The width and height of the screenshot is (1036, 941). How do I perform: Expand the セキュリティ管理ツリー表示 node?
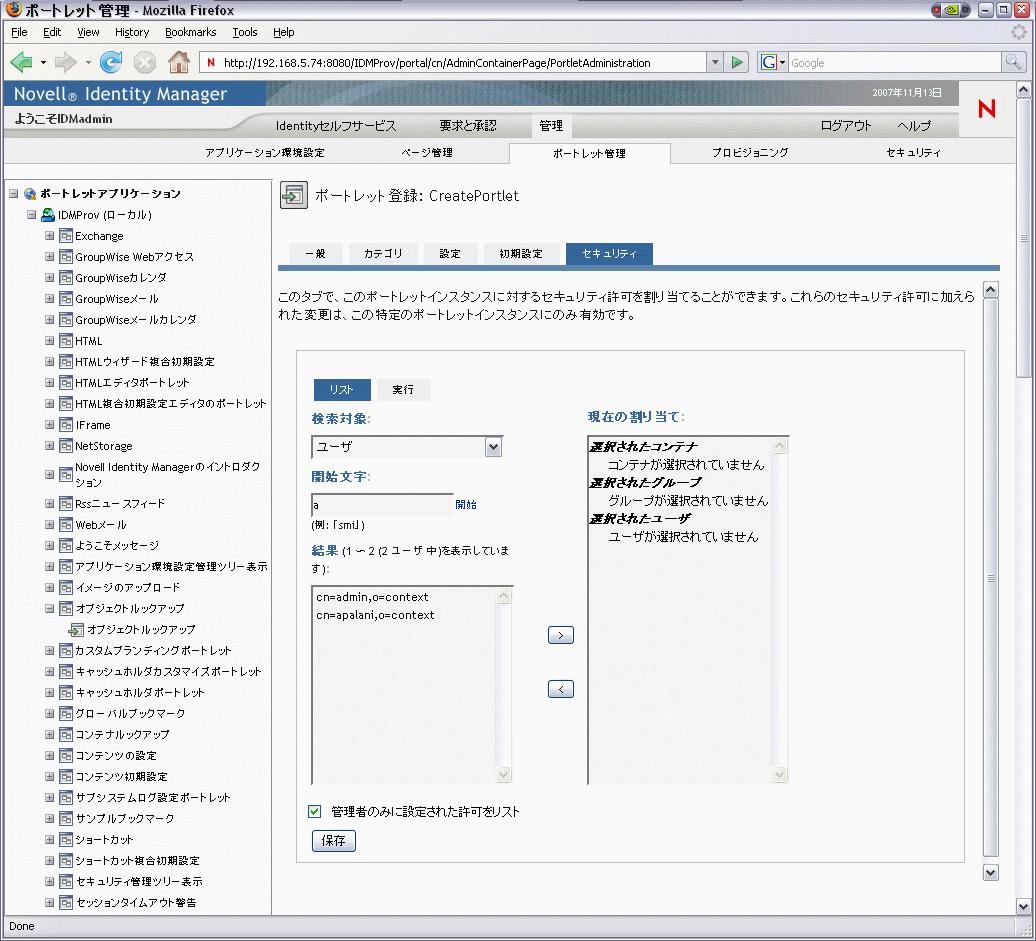[50, 882]
